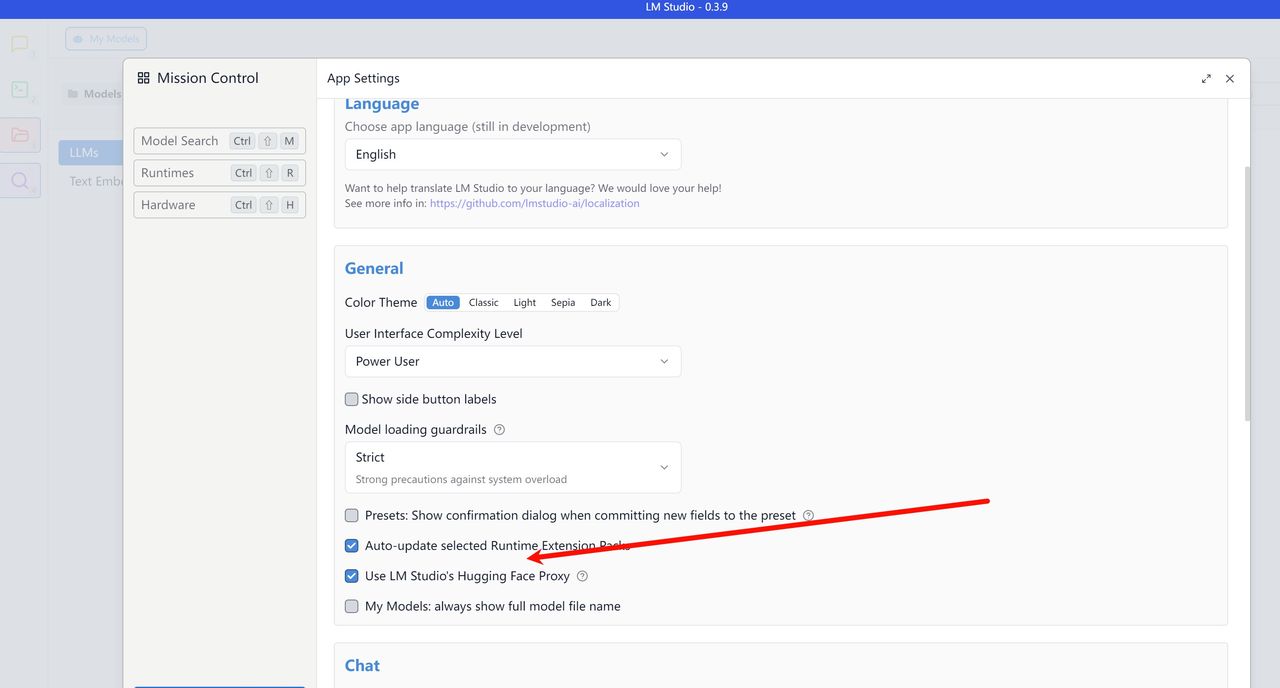The width and height of the screenshot is (1280, 688).
Task: Click the App Settings vertical scrollbar
Action: 1246,293
